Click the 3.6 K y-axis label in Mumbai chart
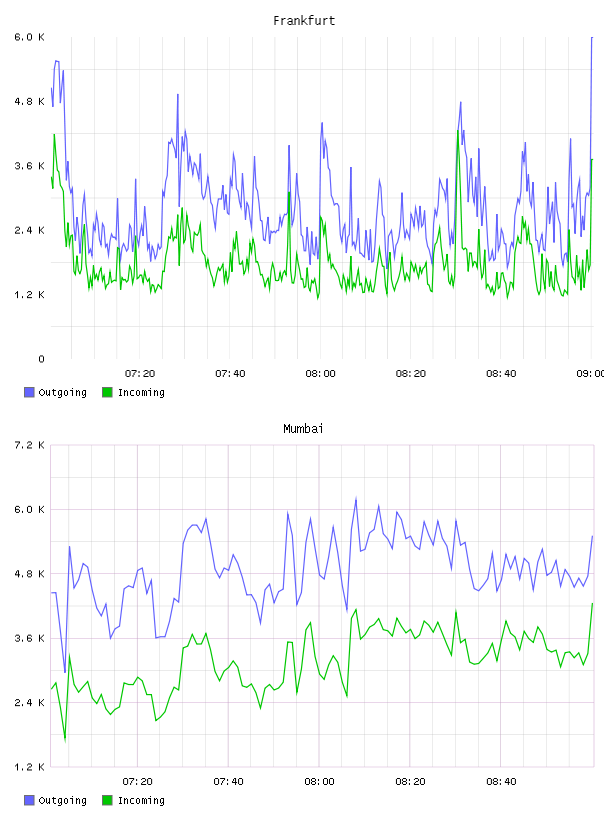The width and height of the screenshot is (608, 816). pos(30,639)
